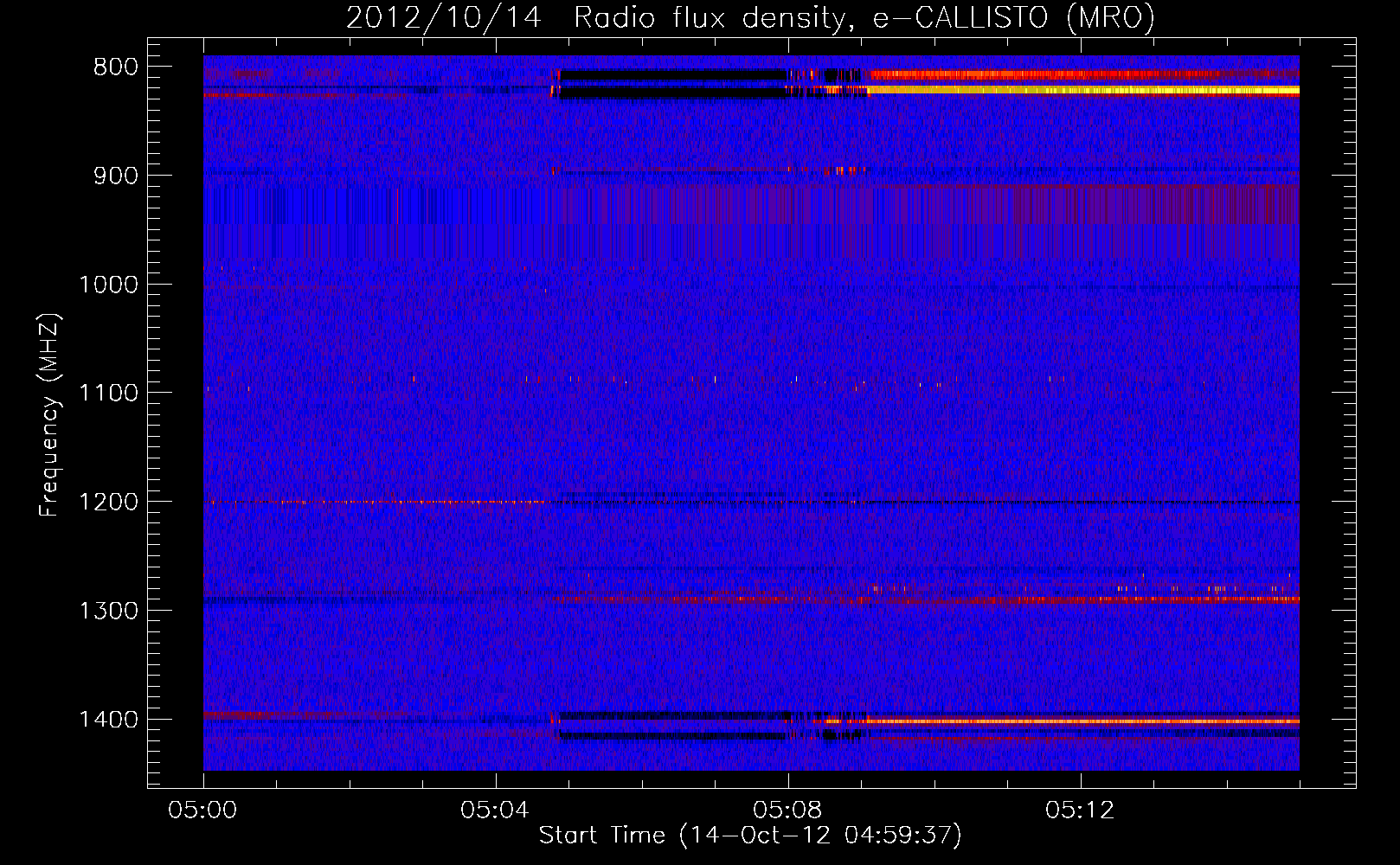Click the 05:08 time tick label
The image size is (1400, 865).
788,811
